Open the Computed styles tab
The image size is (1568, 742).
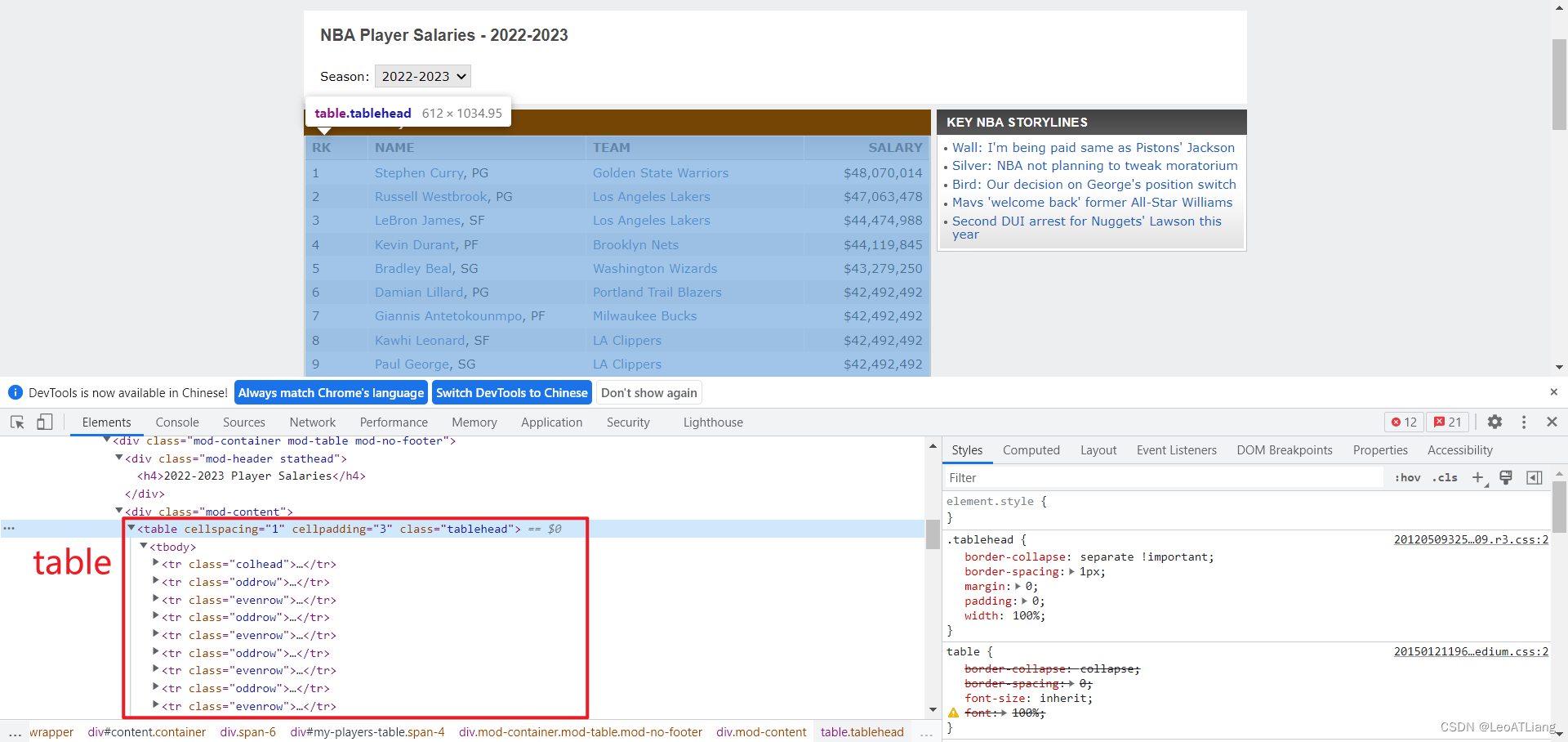coord(1031,450)
